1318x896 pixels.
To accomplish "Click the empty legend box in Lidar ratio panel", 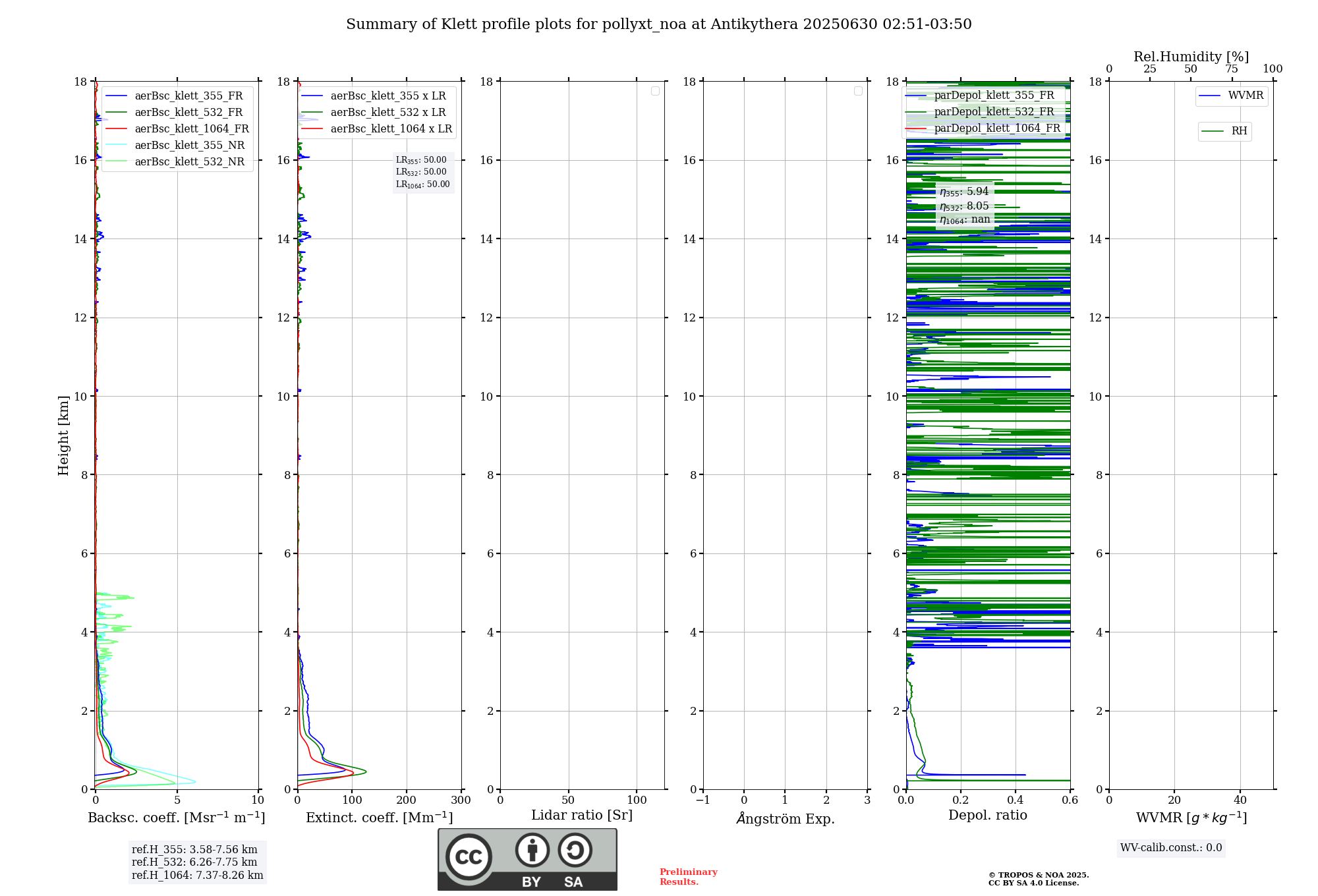I will (655, 91).
